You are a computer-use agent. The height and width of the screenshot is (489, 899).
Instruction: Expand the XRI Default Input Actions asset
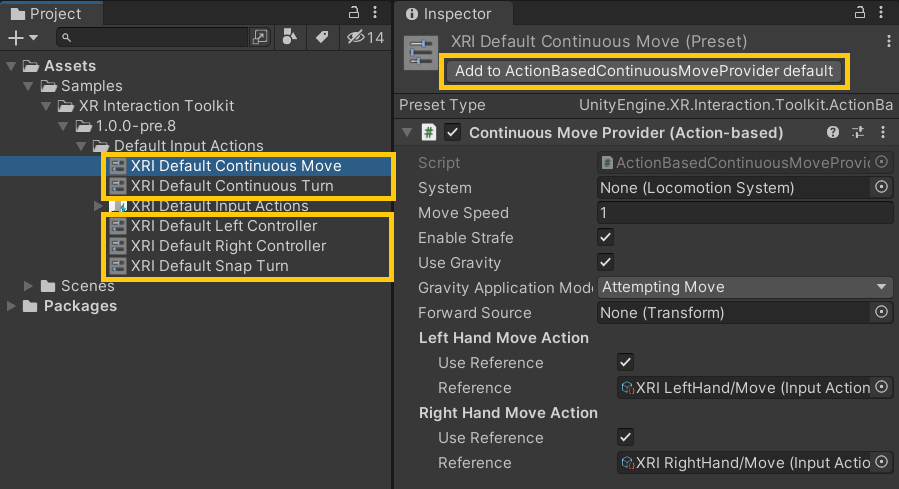pyautogui.click(x=98, y=206)
